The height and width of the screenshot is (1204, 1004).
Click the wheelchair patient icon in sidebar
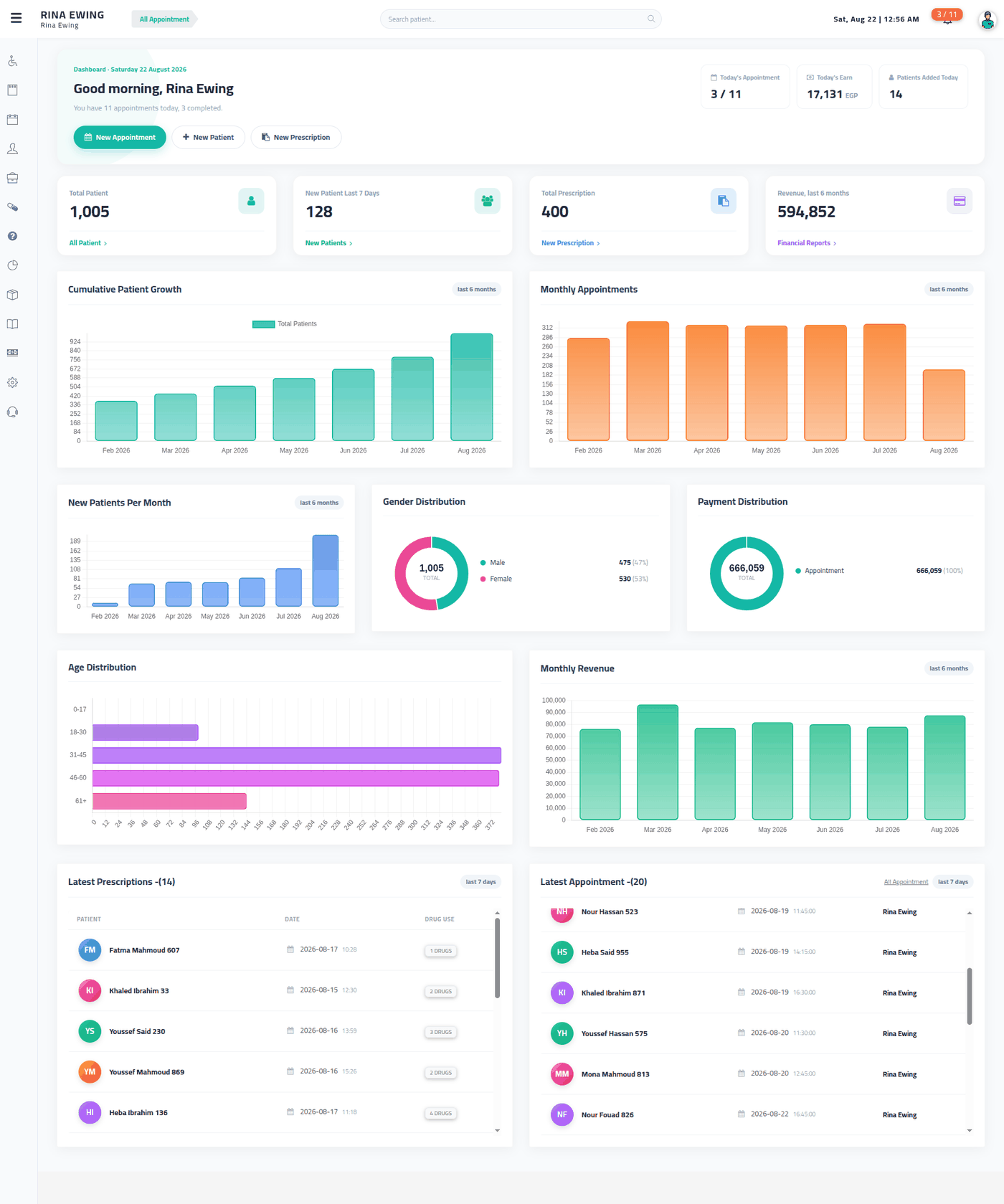[x=12, y=61]
